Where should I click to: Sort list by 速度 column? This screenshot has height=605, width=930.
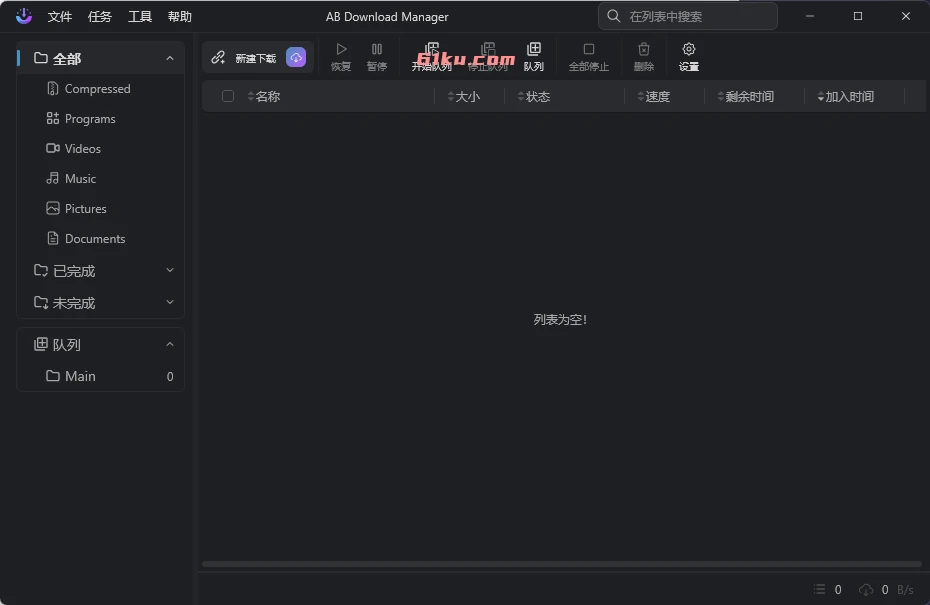point(654,96)
